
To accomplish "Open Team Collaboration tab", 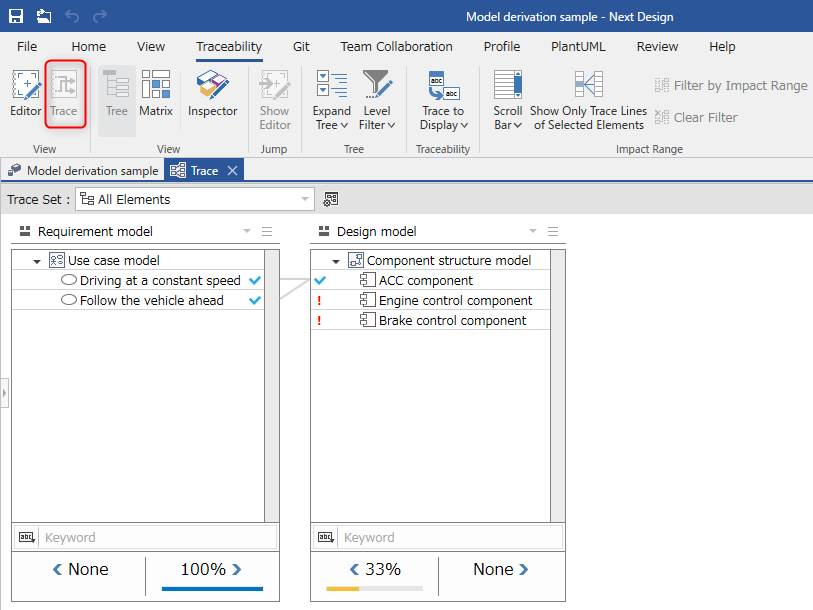I will [x=397, y=47].
